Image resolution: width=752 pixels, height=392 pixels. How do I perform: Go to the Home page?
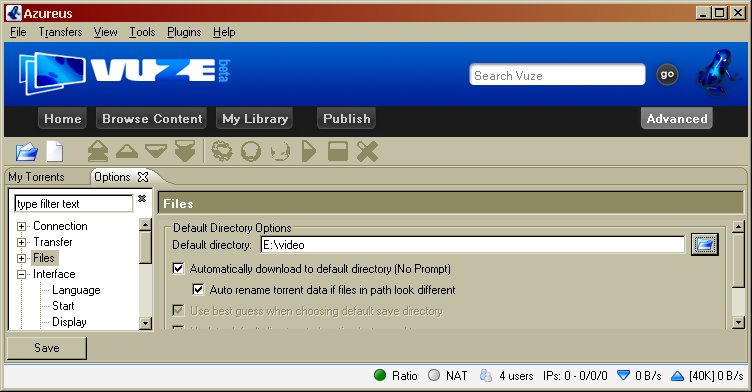coord(63,119)
